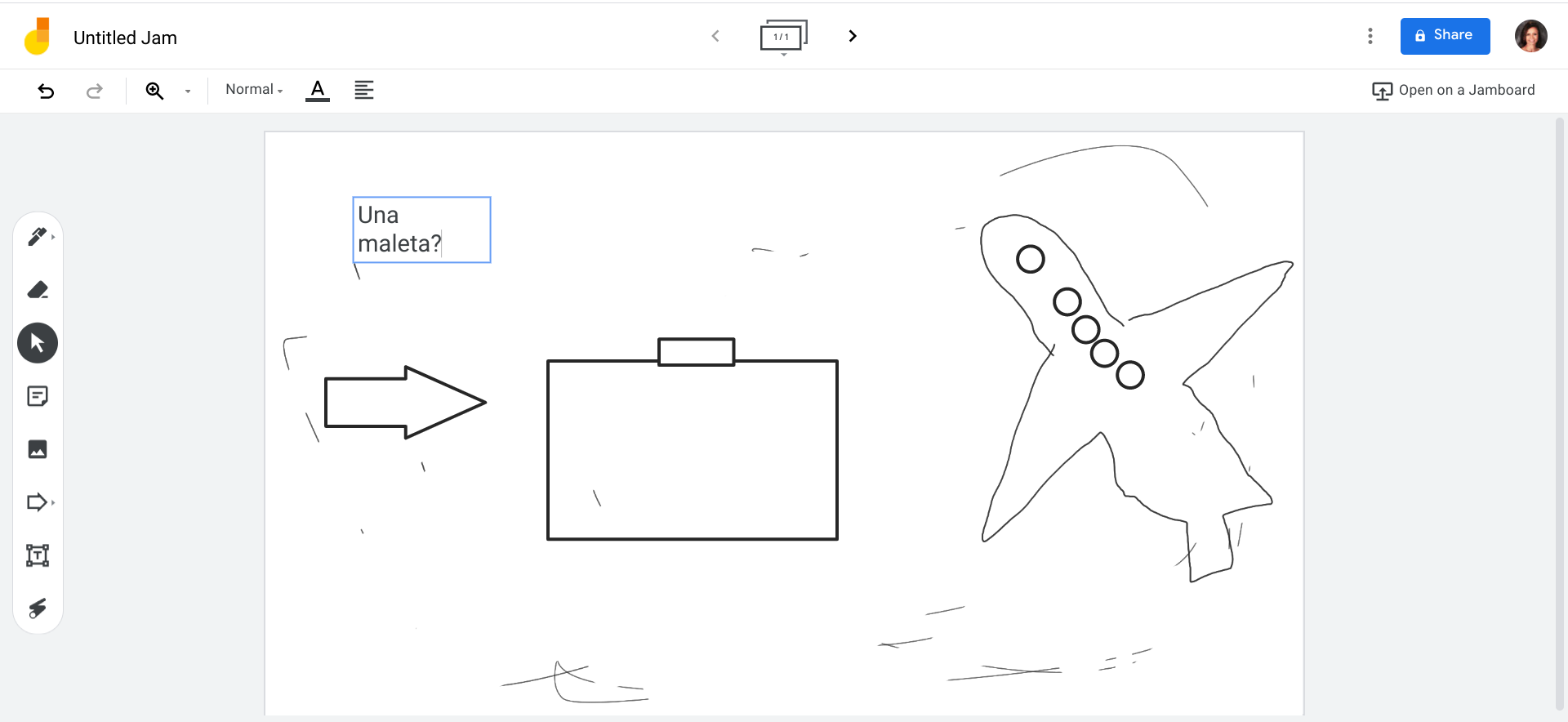Select the Eraser tool
The image size is (1568, 722).
click(38, 290)
